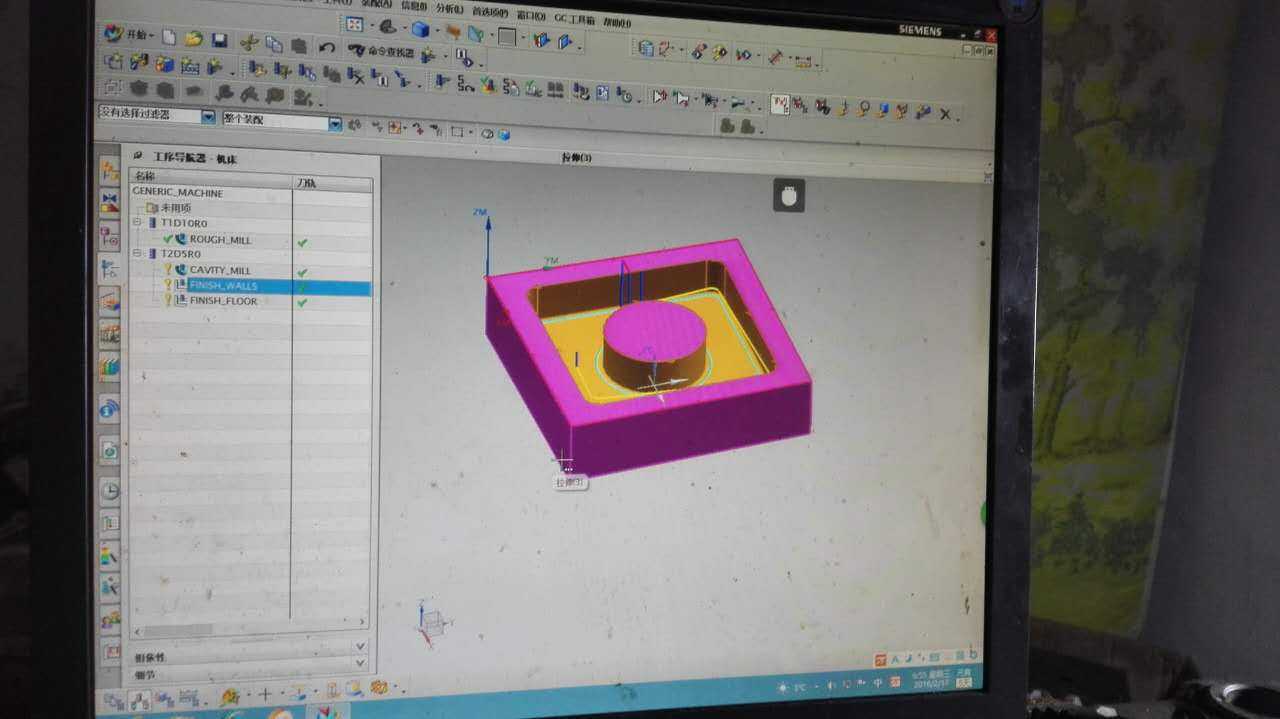Collapse the T2D5R0 tool node
This screenshot has height=719, width=1280.
click(x=138, y=254)
